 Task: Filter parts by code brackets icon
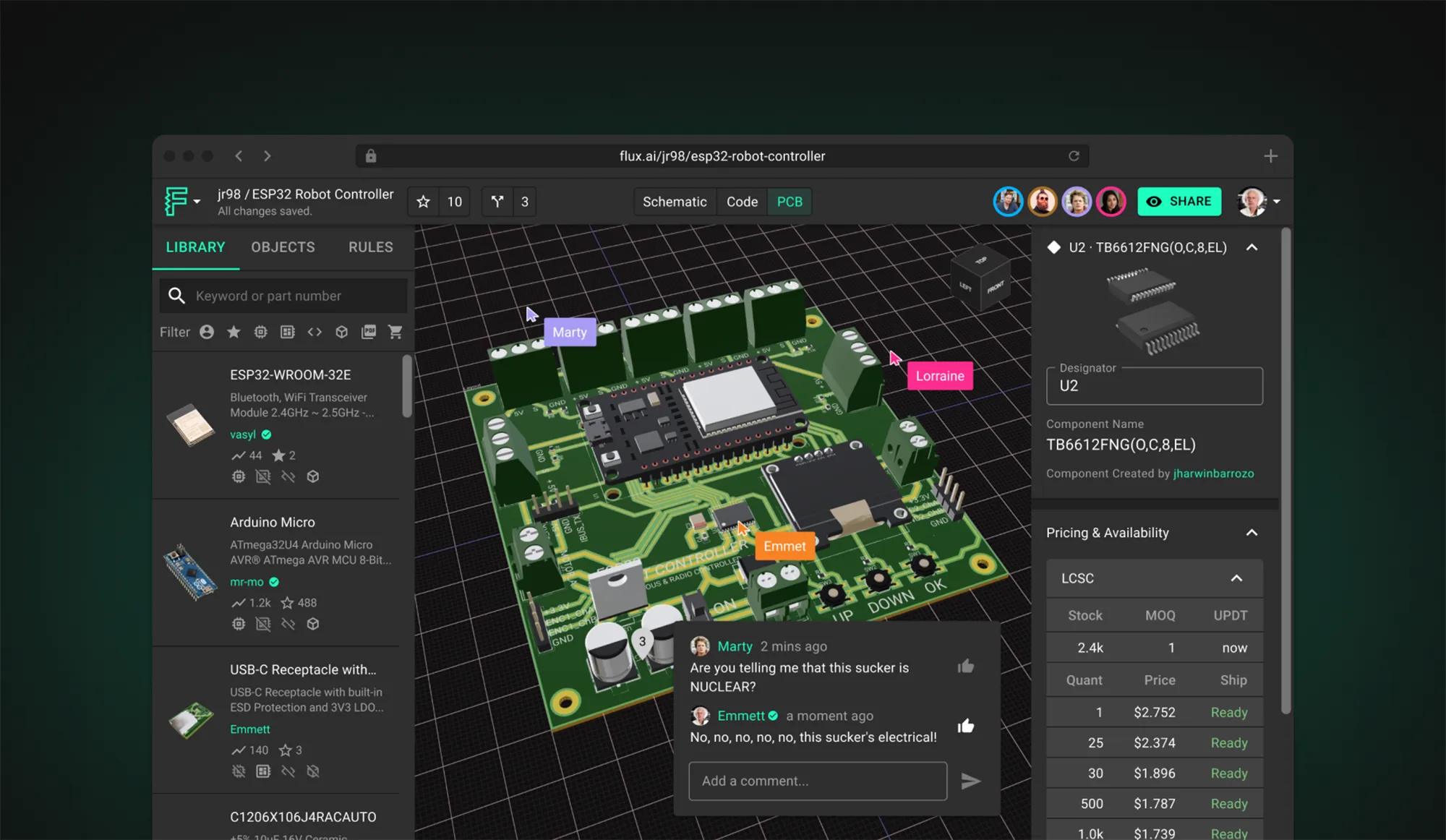click(315, 332)
